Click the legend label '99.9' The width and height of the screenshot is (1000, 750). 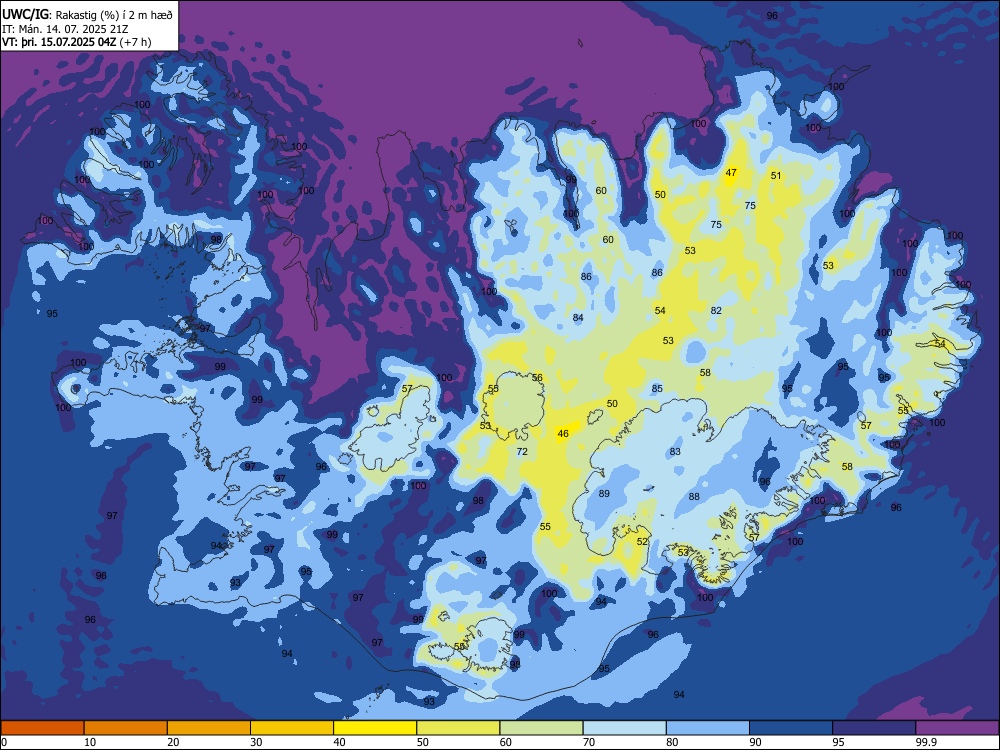[926, 742]
